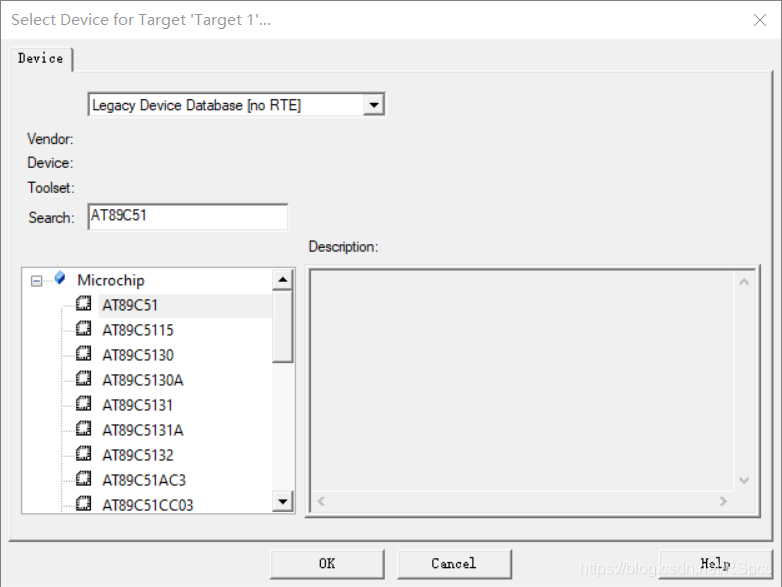The width and height of the screenshot is (782, 587).
Task: Select the AT89C5115 device
Action: tap(138, 330)
